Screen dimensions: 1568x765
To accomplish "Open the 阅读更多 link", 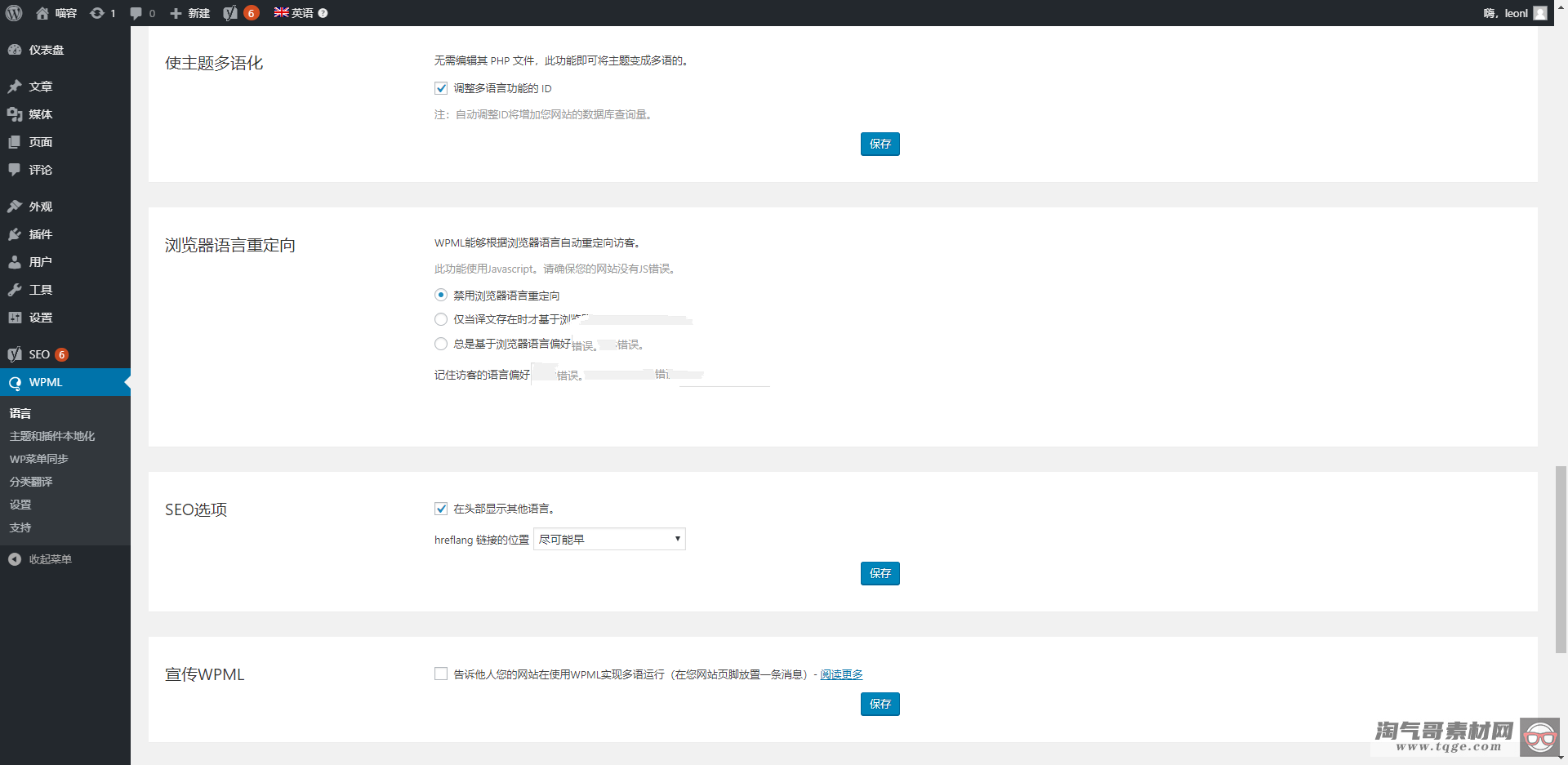I will pos(841,674).
